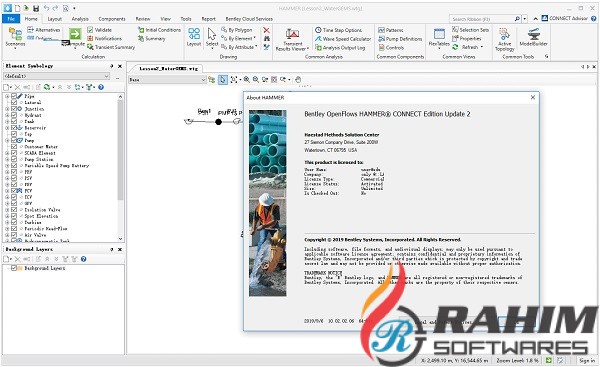This screenshot has width=600, height=367.
Task: Uncheck the Hydrant checkbox
Action: pyautogui.click(x=14, y=115)
